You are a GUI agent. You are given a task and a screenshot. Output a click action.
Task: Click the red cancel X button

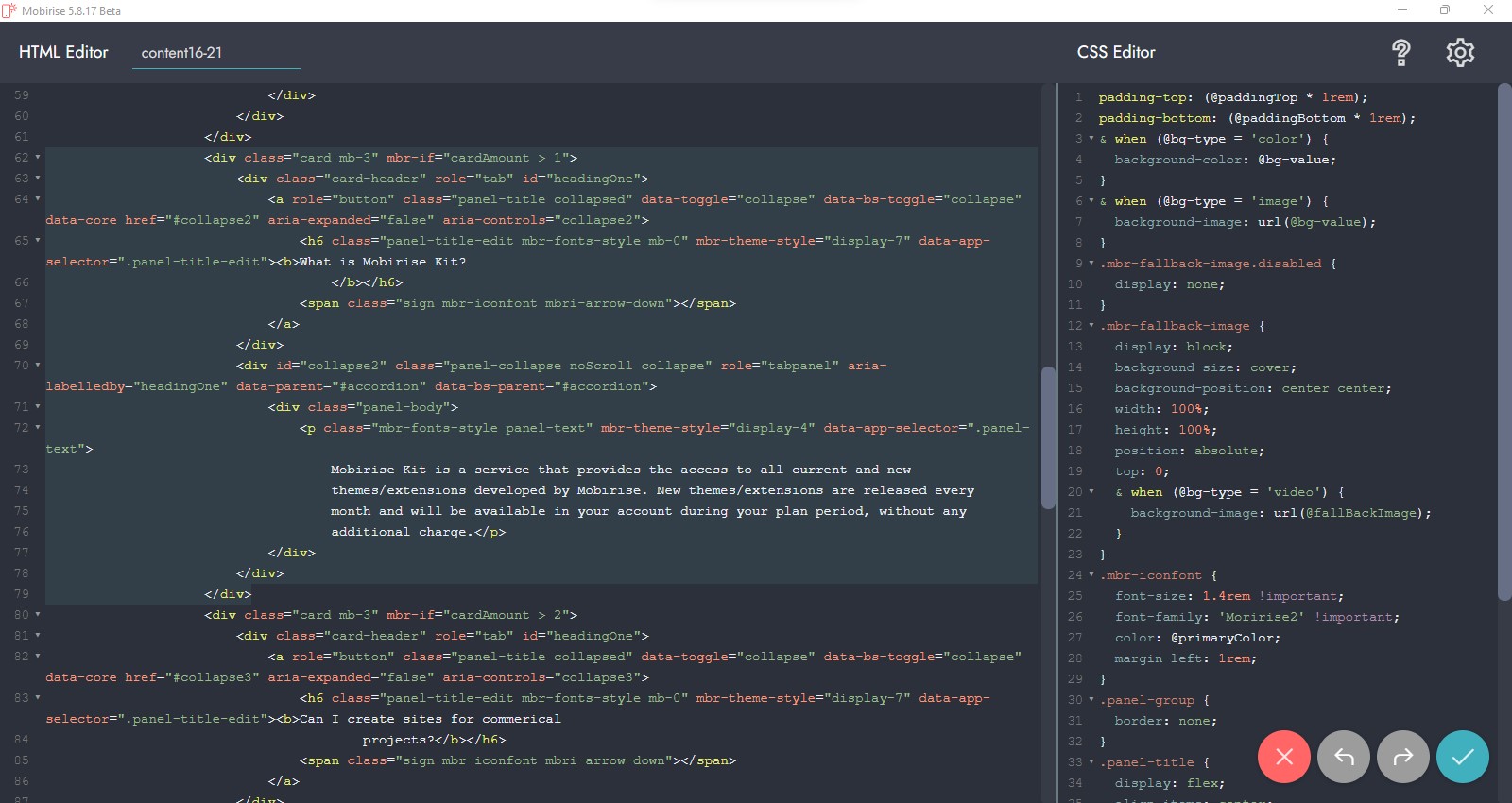1283,757
